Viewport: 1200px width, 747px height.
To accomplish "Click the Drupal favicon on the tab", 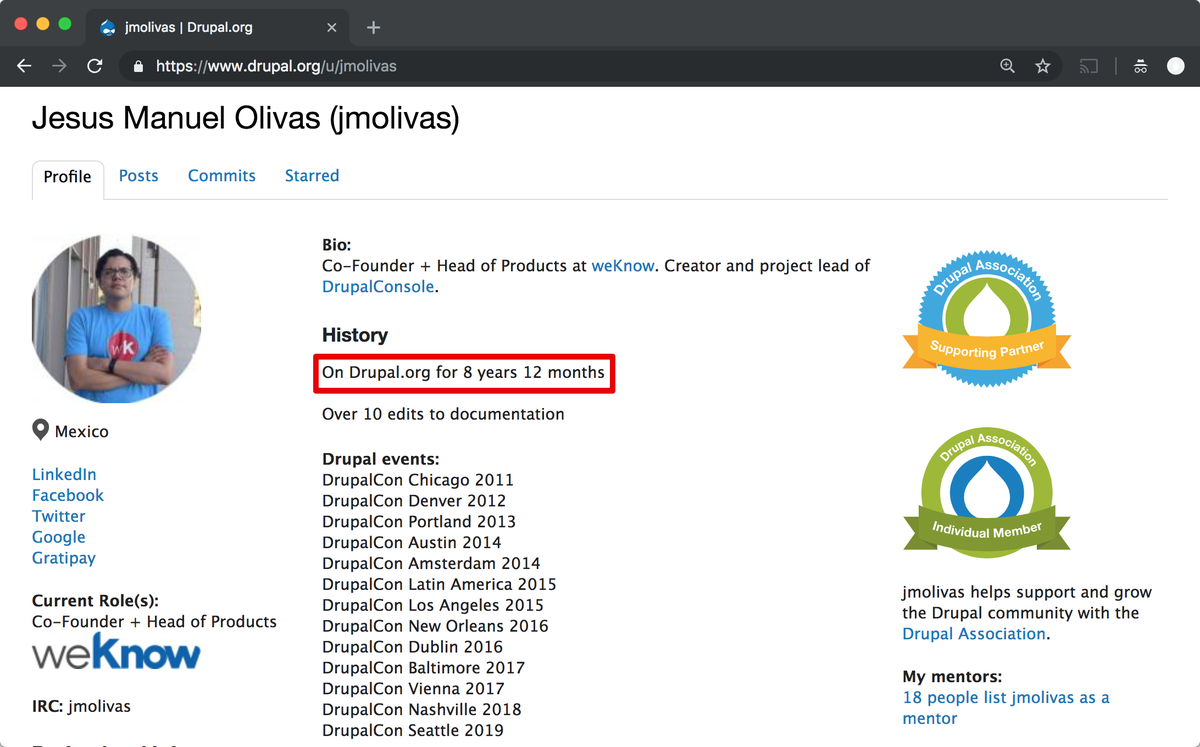I will (x=108, y=27).
